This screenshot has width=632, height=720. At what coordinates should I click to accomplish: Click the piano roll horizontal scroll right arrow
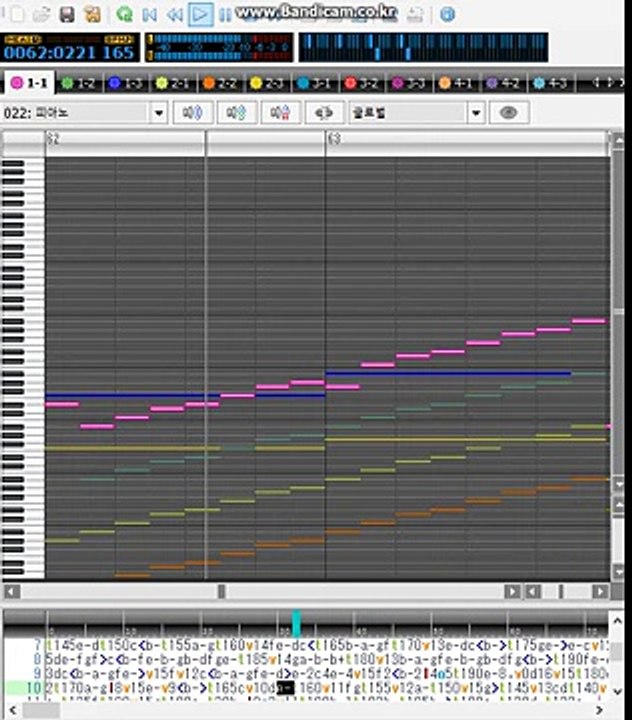point(512,591)
